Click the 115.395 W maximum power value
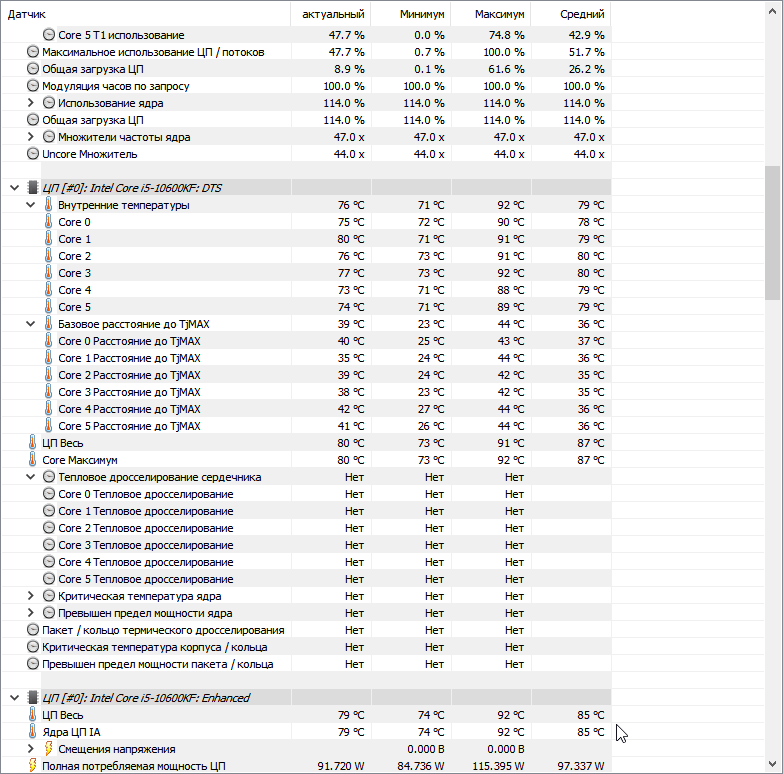Viewport: 783px width, 774px height. [x=498, y=766]
